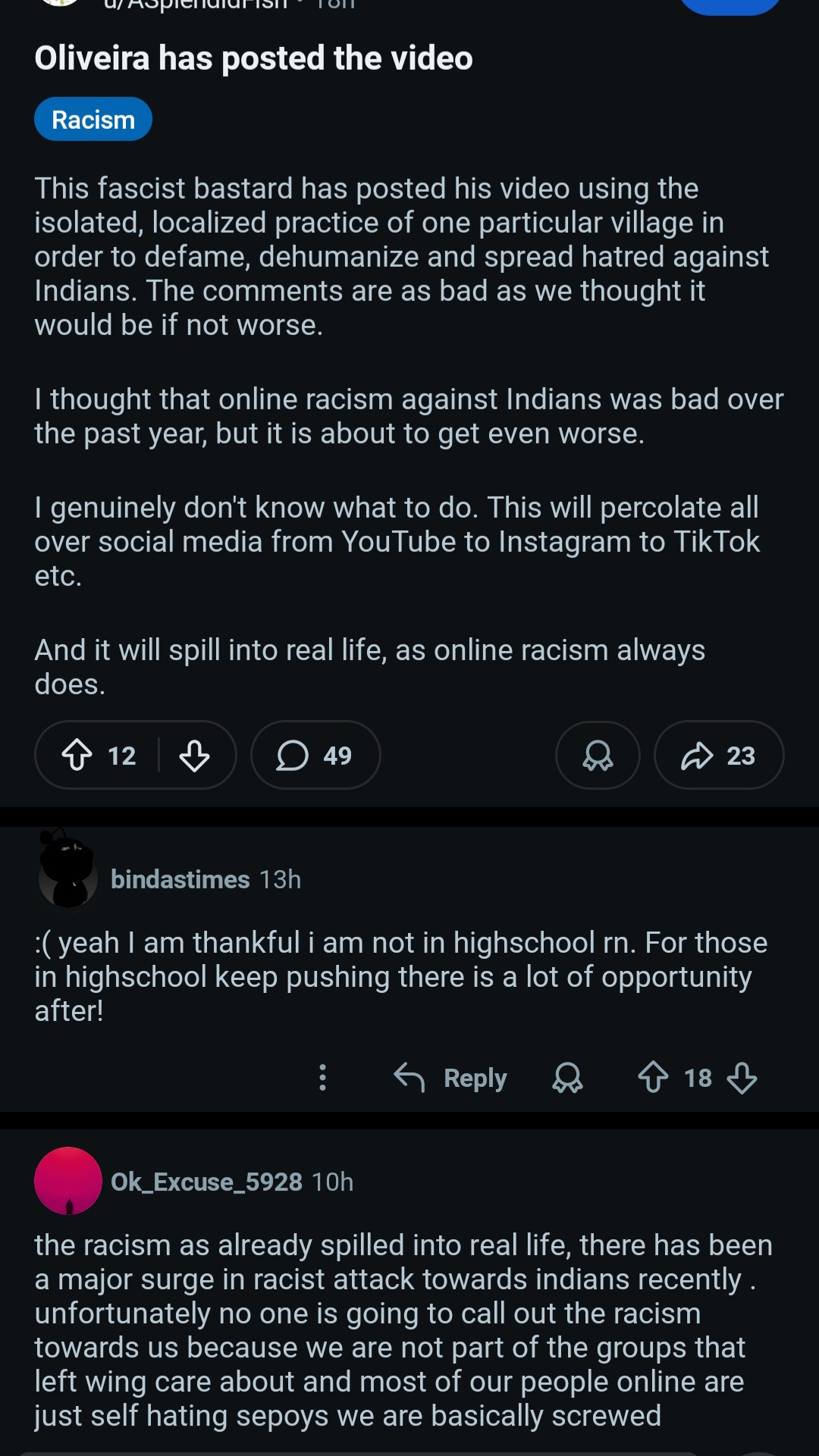Upvote the post by u/ASplendidFish

click(77, 755)
